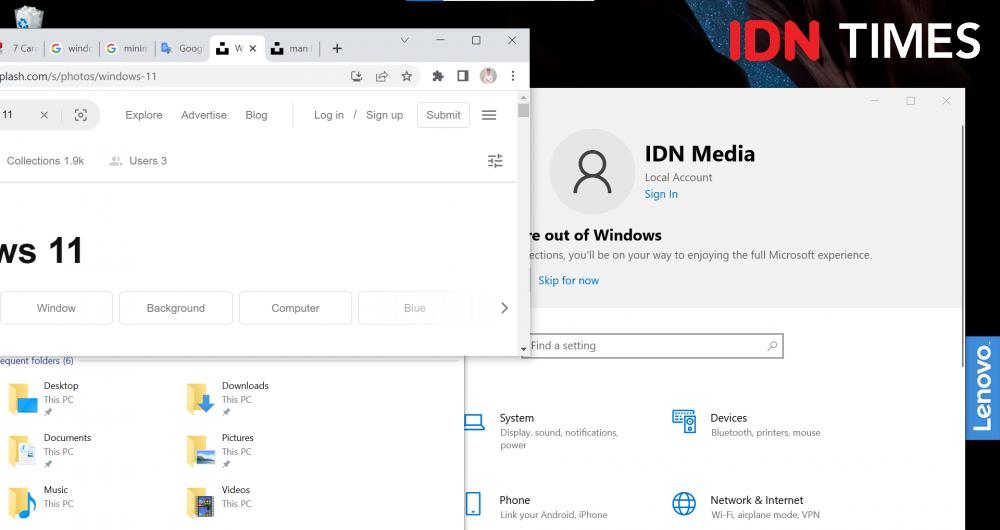Toggle Chrome side panel icon

463,77
